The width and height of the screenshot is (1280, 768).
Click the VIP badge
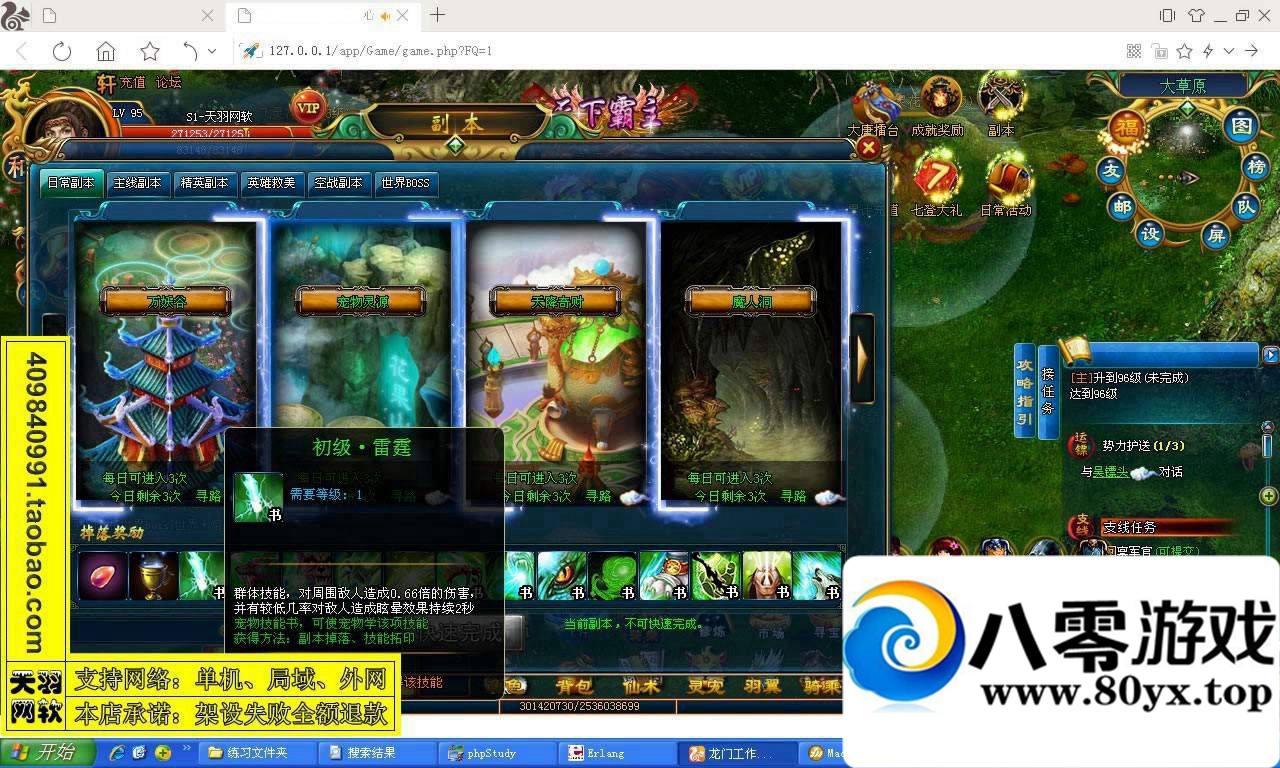coord(309,106)
